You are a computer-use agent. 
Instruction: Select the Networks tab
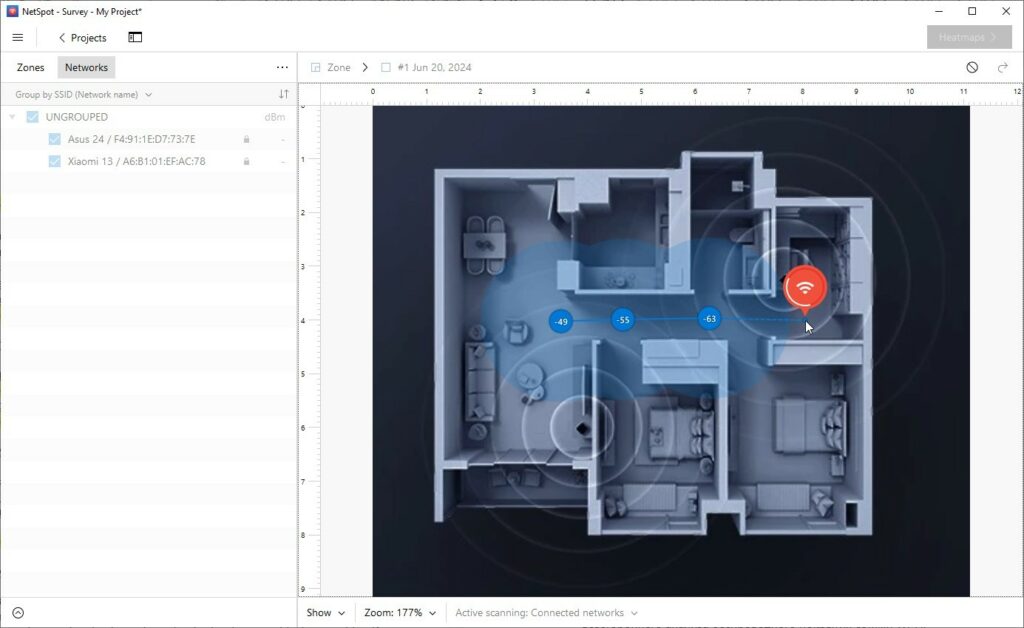86,67
